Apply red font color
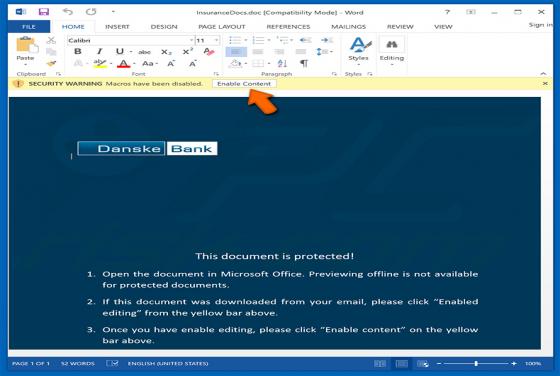The width and height of the screenshot is (560, 376). pos(124,64)
